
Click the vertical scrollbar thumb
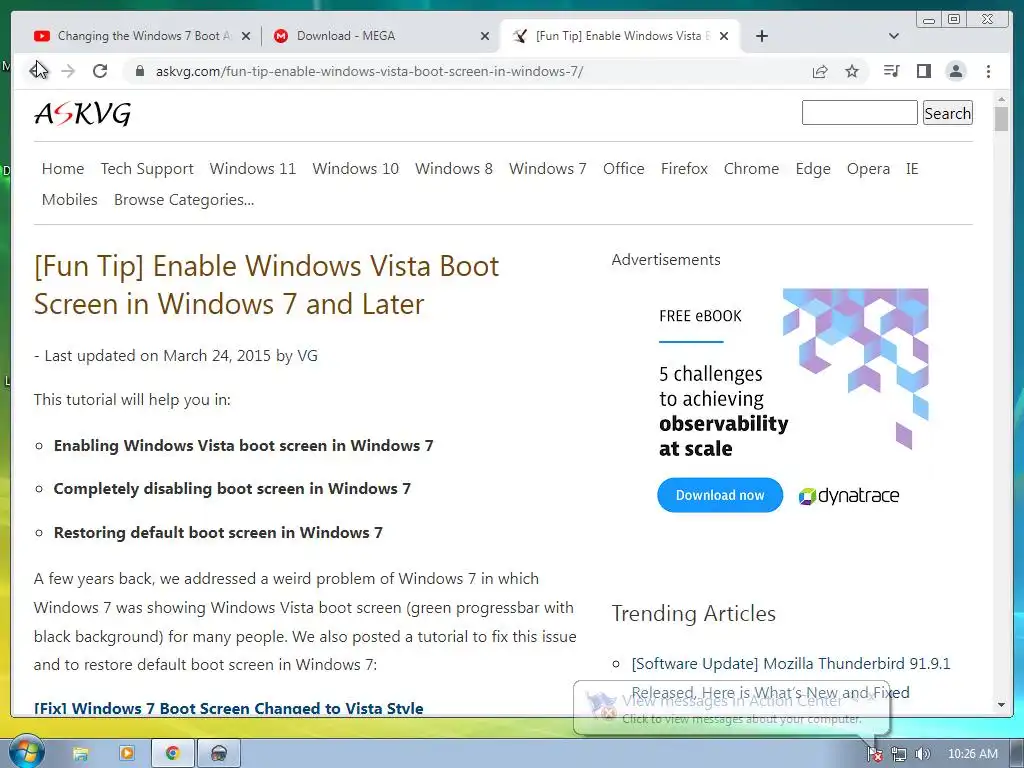[x=1001, y=119]
